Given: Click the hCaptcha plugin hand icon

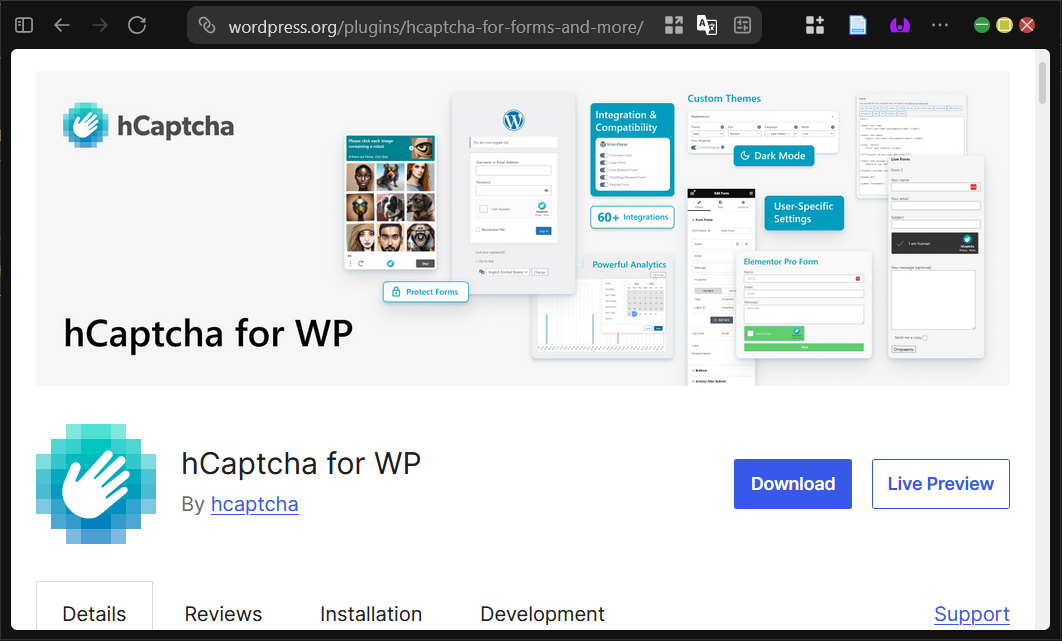Looking at the screenshot, I should point(95,484).
